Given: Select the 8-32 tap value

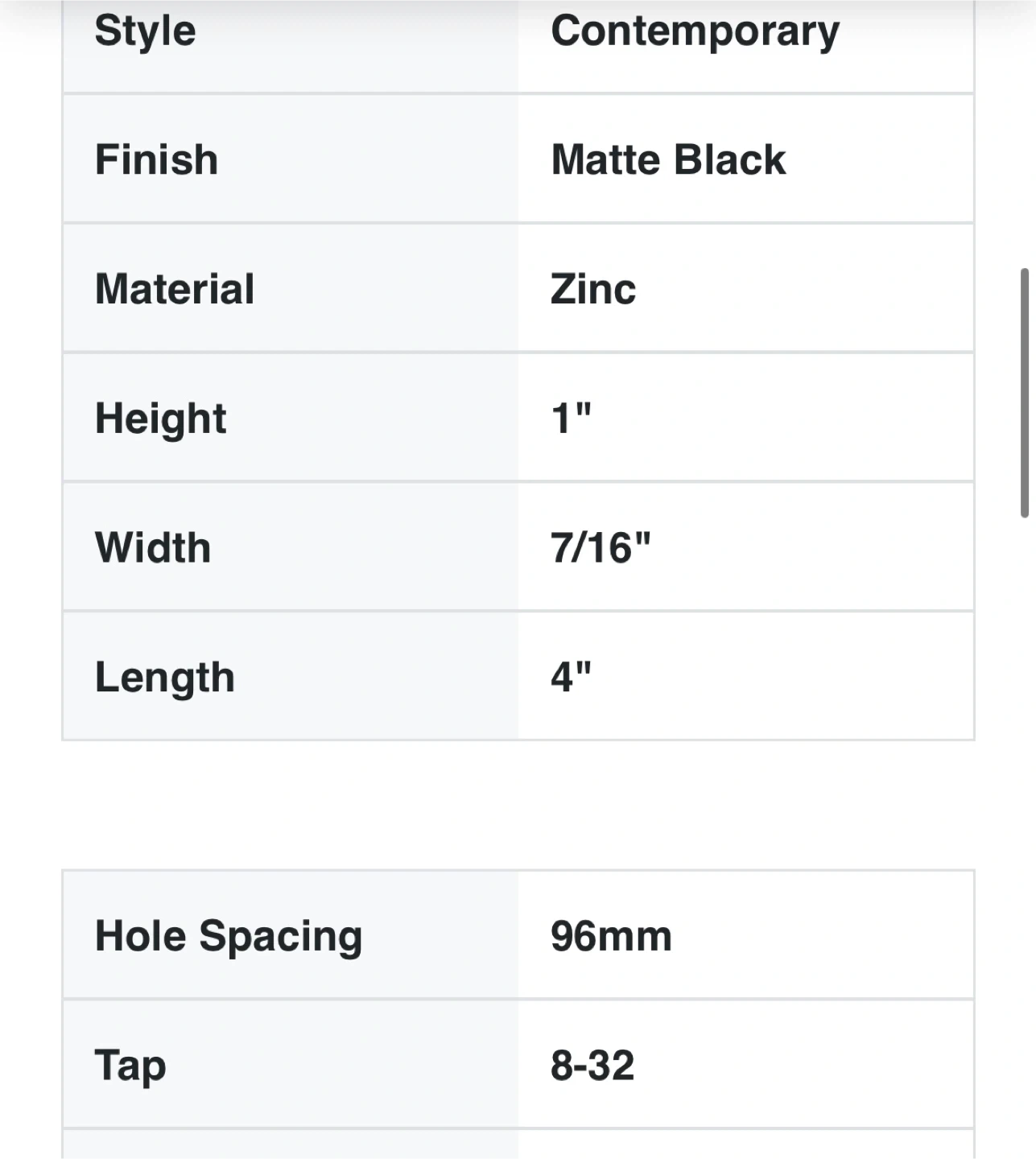Looking at the screenshot, I should [x=592, y=1065].
